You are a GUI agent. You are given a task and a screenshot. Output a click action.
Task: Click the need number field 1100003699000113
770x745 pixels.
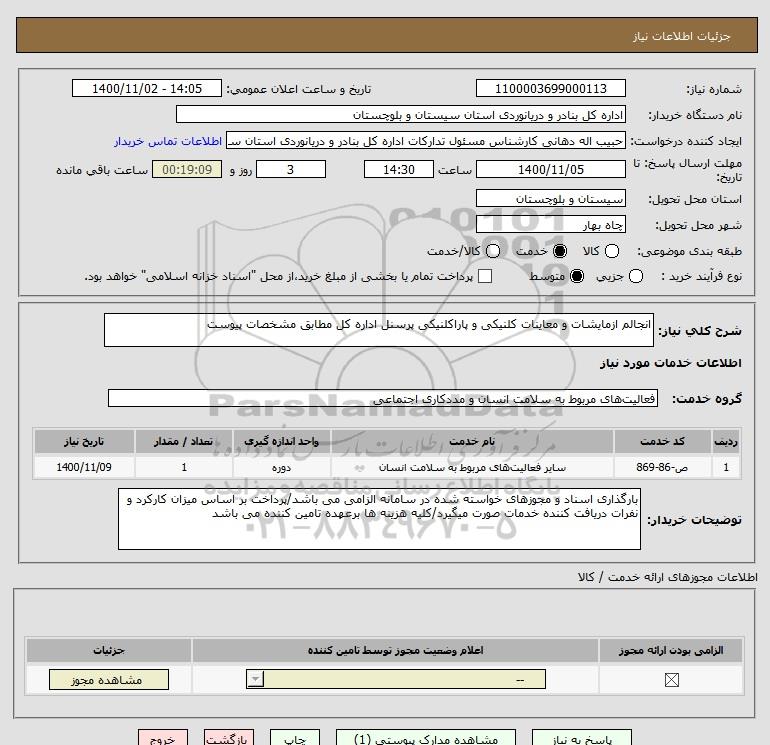coord(550,88)
